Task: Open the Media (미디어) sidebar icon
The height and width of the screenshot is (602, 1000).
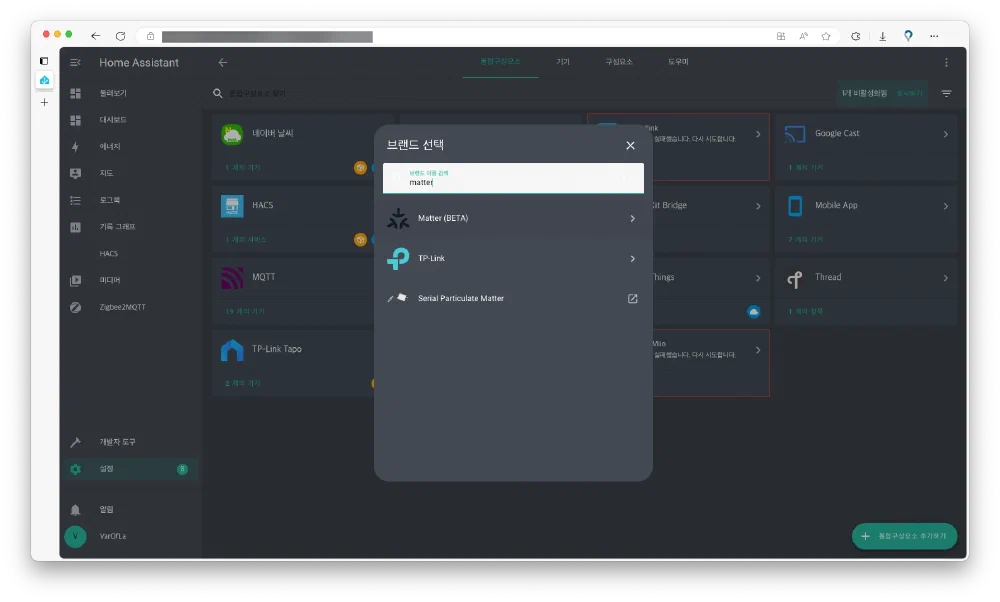Action: point(75,280)
